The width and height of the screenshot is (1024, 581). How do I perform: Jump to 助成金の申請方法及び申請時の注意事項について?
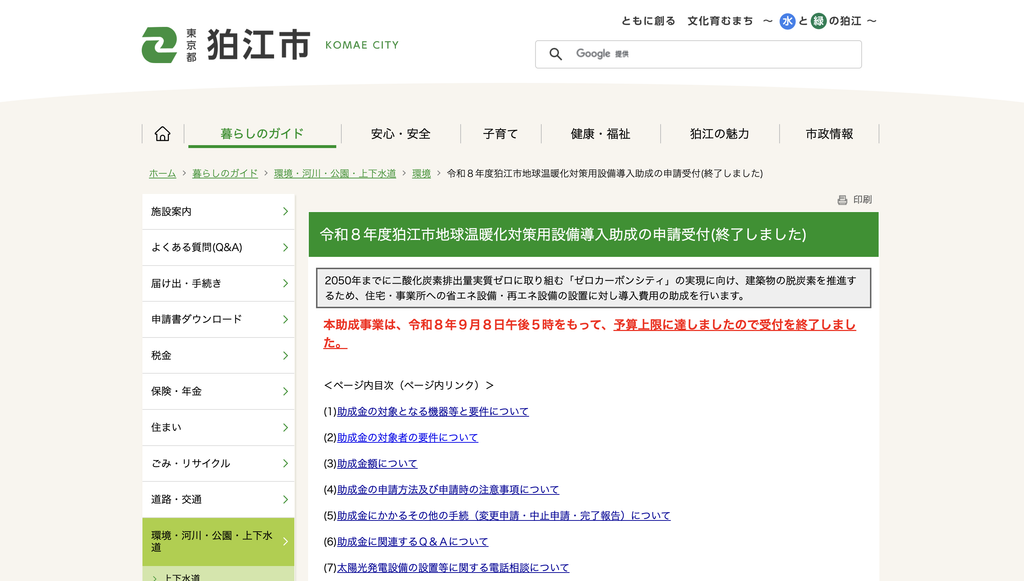[x=448, y=490]
